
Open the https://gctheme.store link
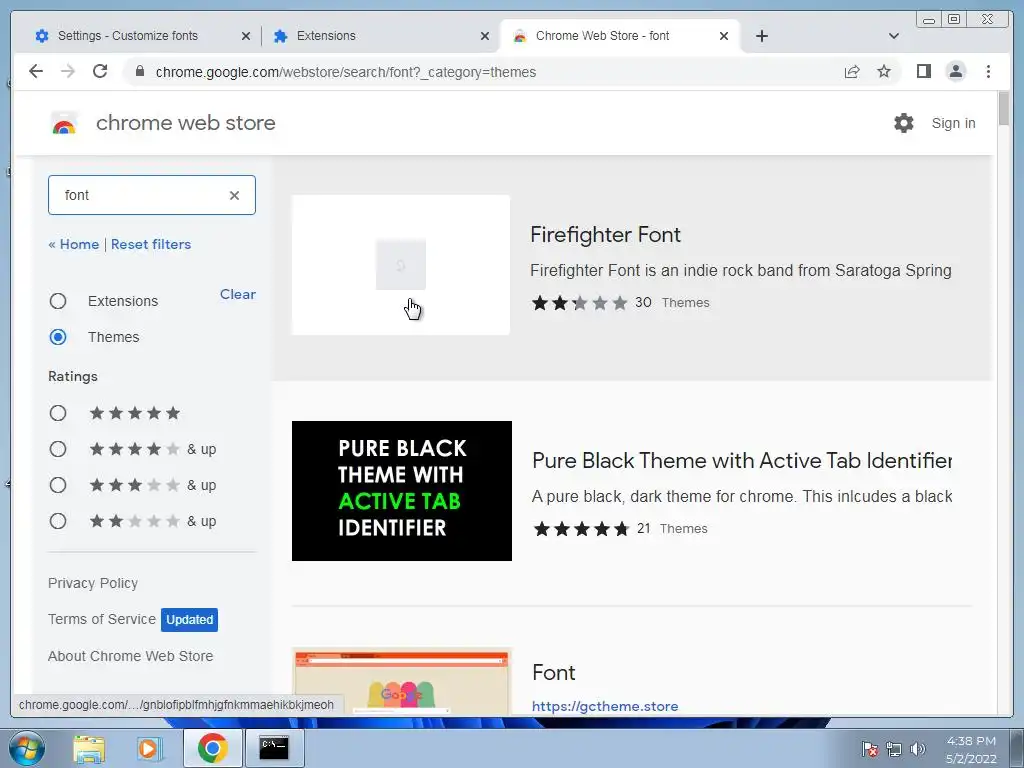[605, 706]
